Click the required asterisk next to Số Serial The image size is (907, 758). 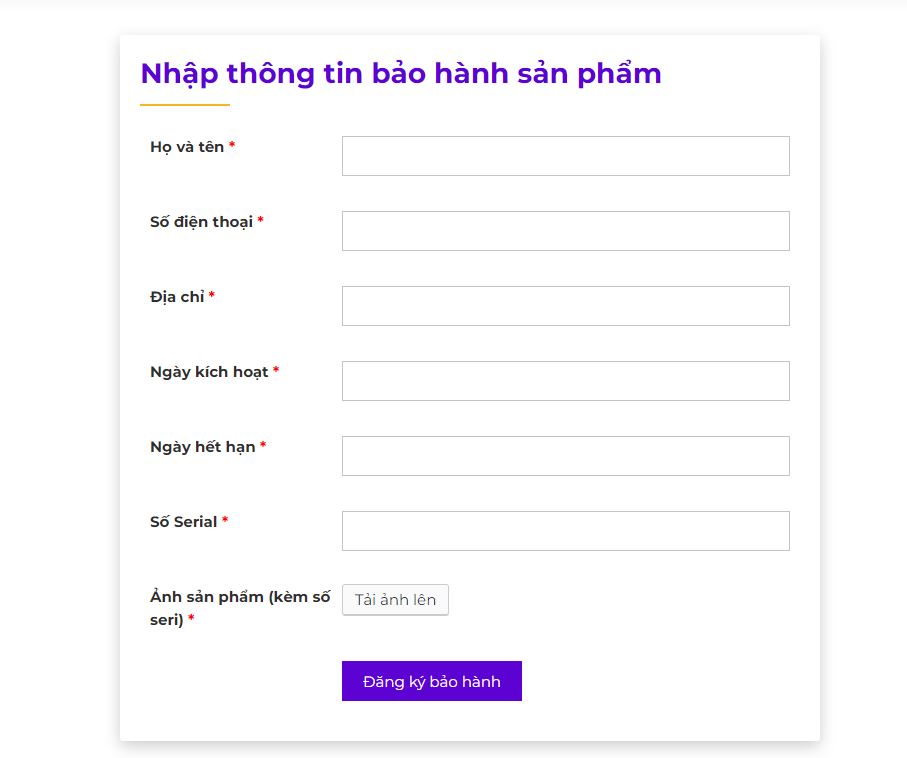[225, 522]
